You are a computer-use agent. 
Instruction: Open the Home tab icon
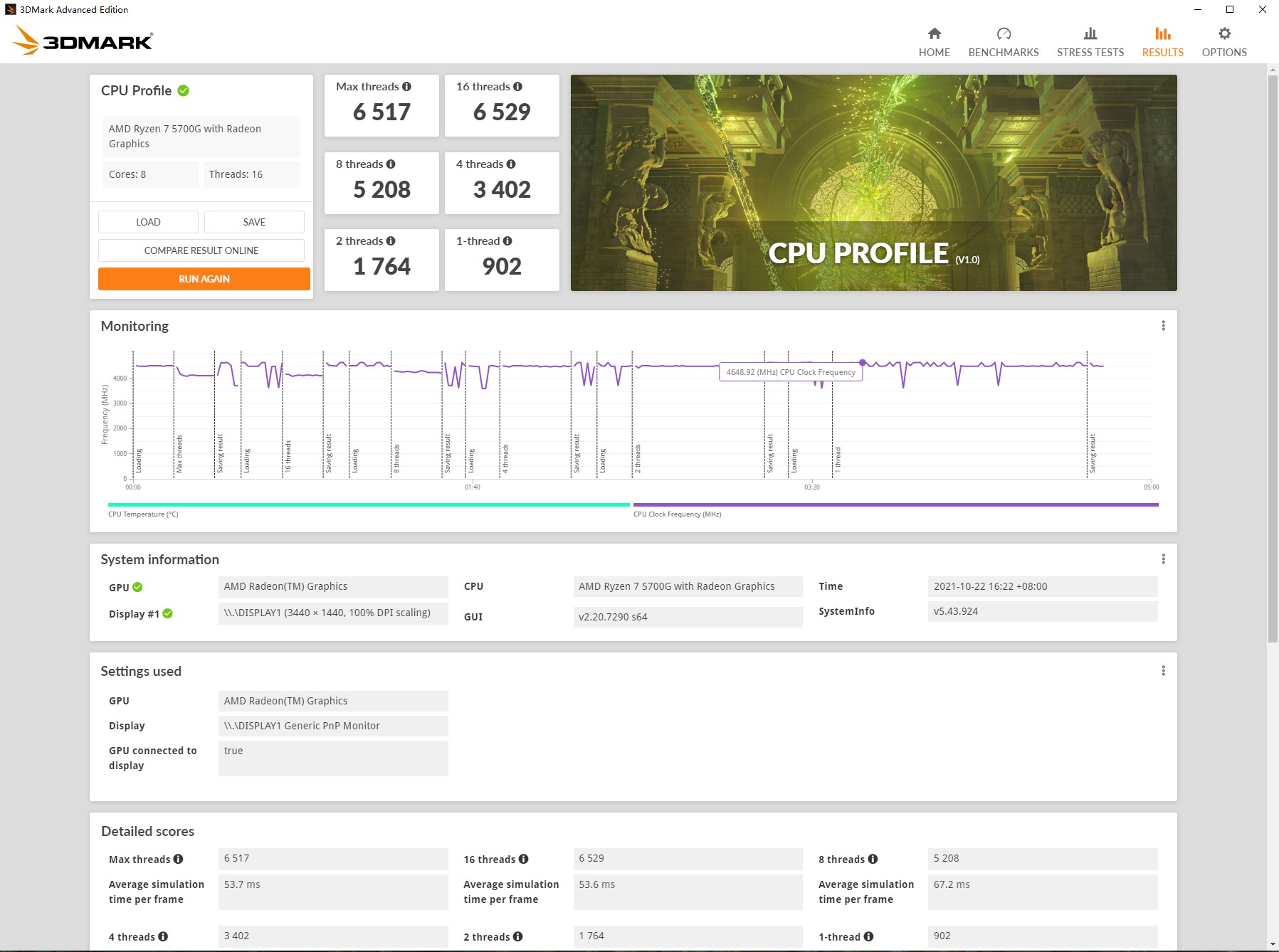934,33
